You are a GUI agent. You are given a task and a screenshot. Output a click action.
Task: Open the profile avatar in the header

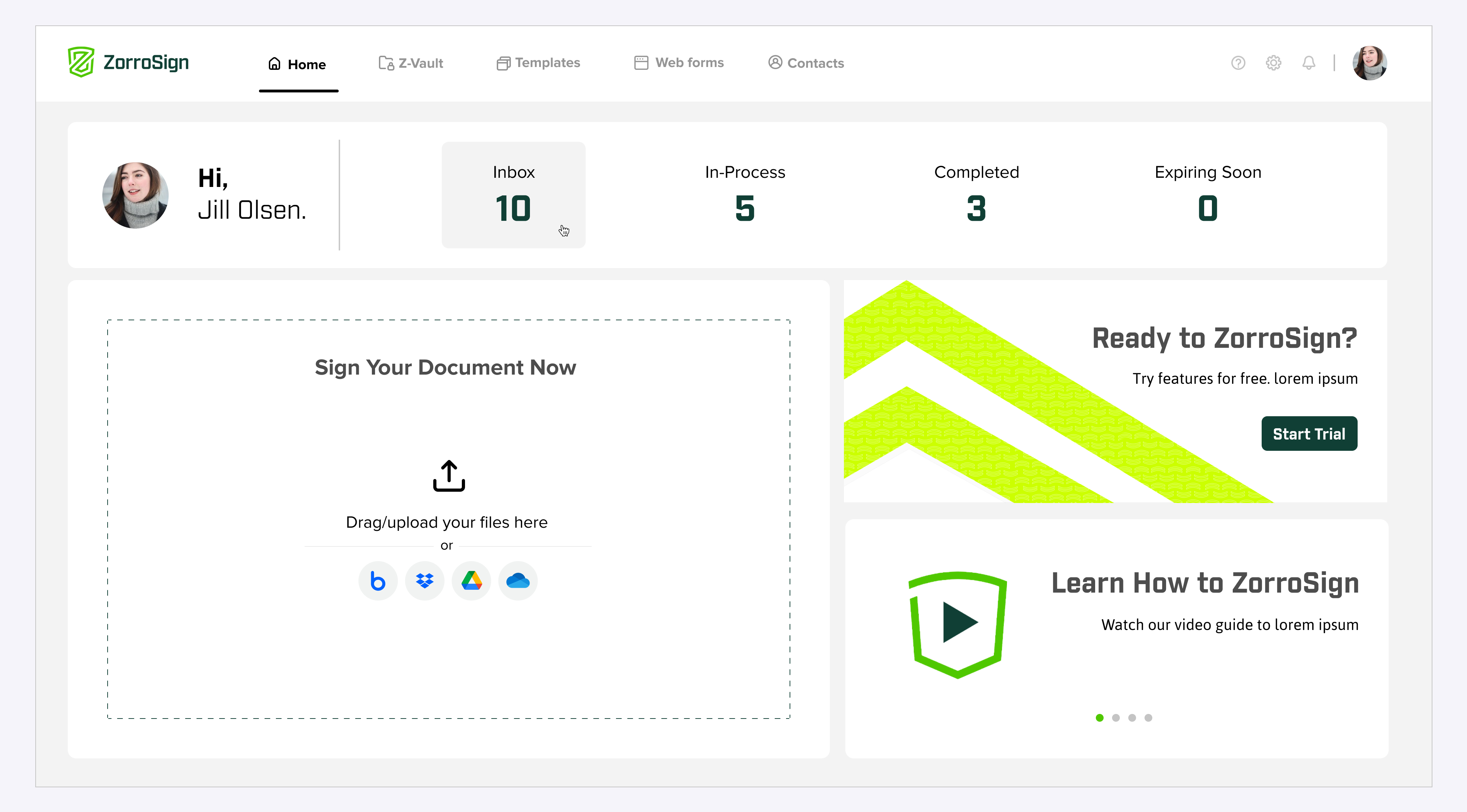pos(1369,63)
